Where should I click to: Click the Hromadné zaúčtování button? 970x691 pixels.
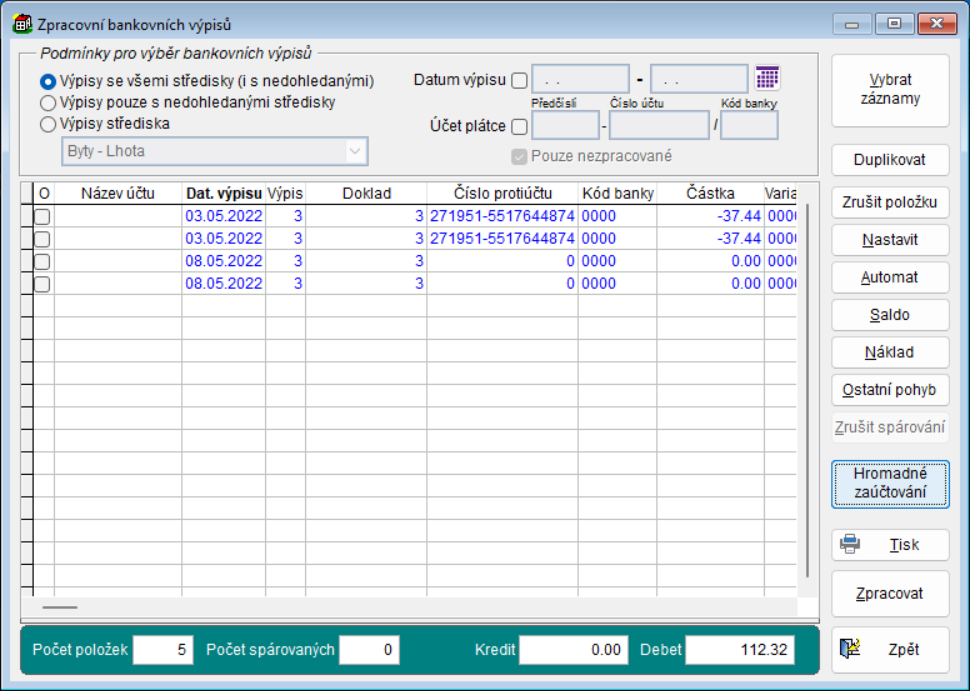(890, 483)
